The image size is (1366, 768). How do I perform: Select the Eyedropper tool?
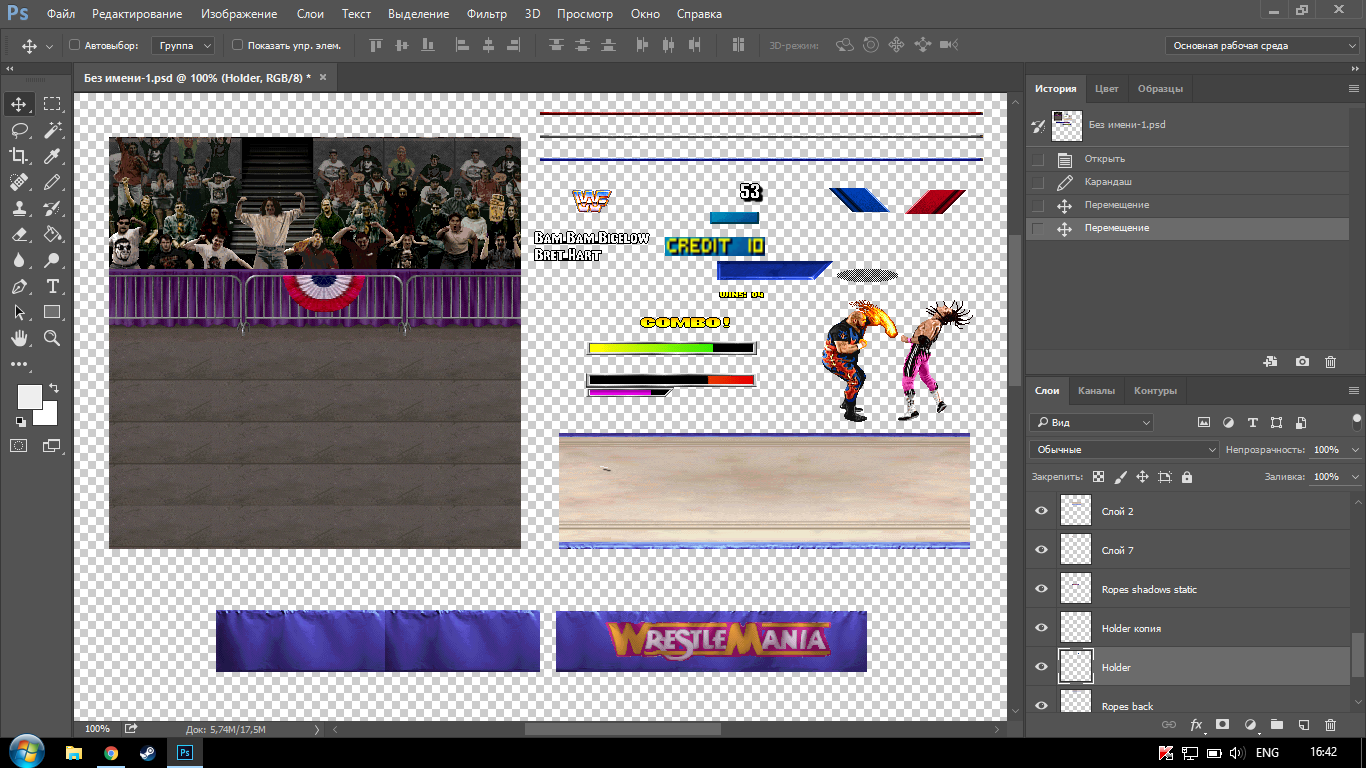point(52,156)
